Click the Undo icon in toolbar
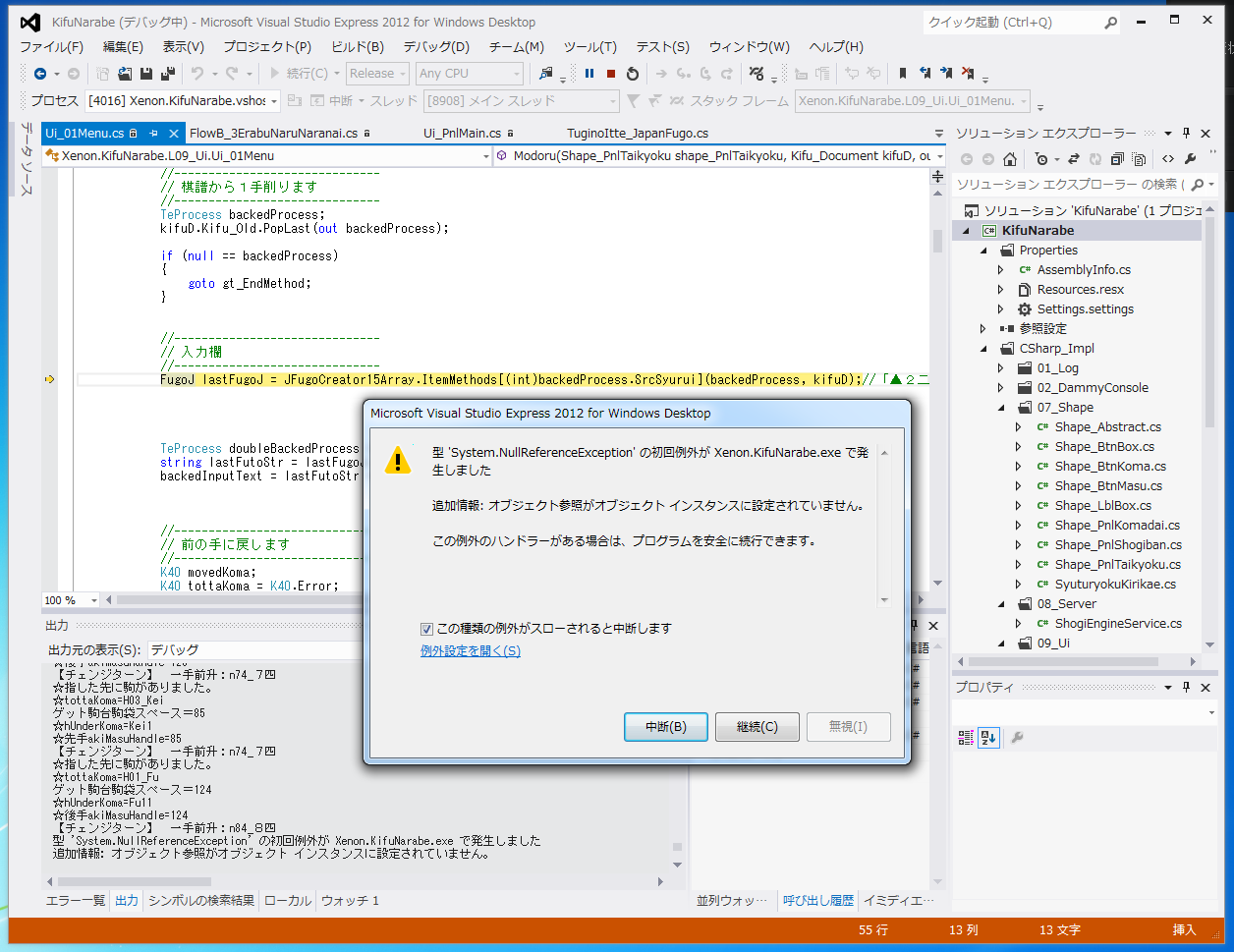The image size is (1234, 952). click(196, 74)
